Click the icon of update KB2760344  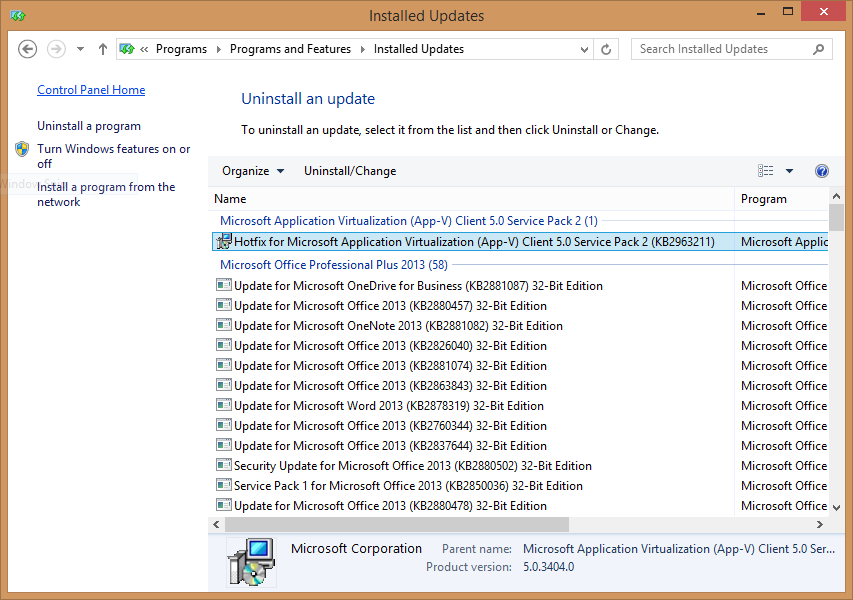point(224,425)
